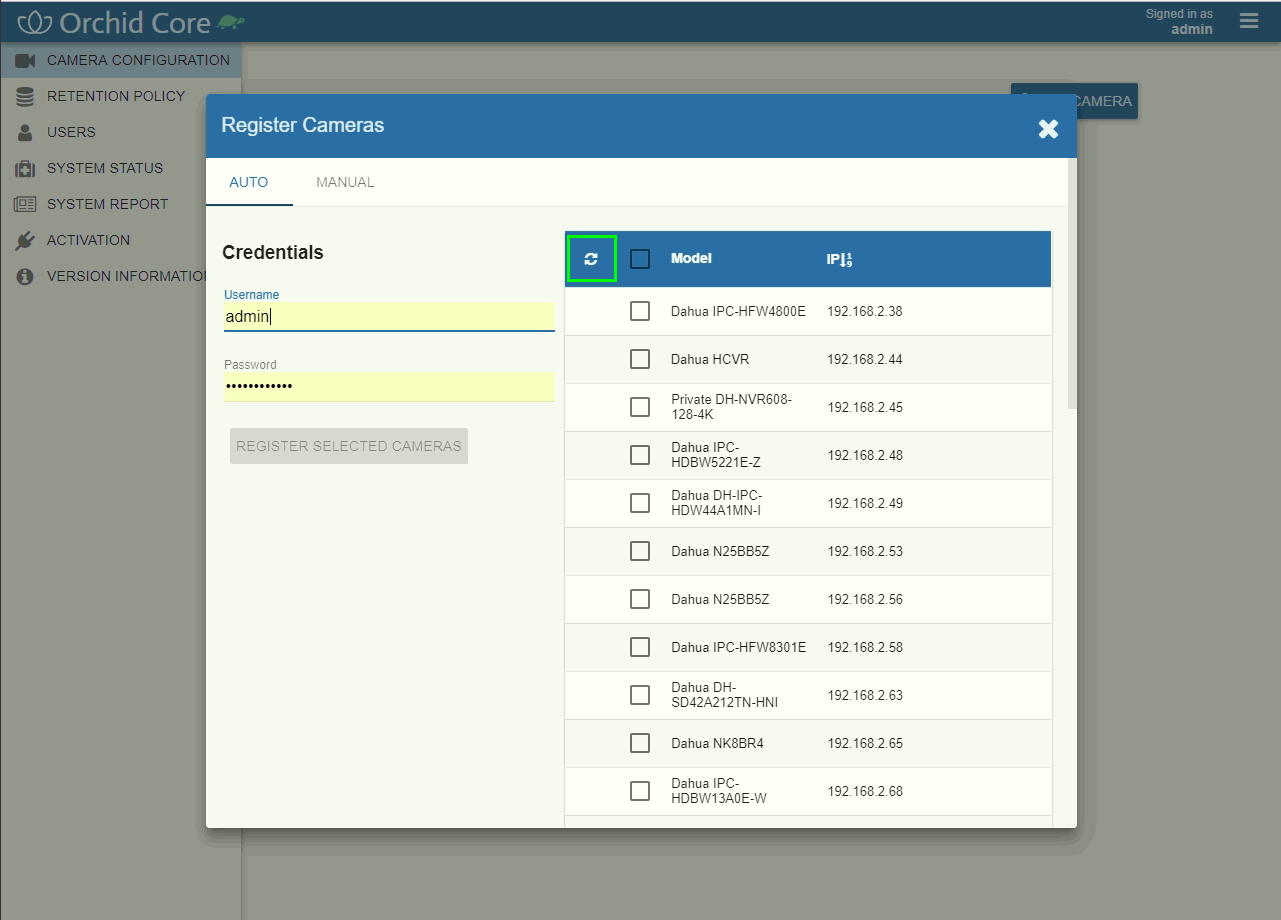The width and height of the screenshot is (1281, 920).
Task: Toggle the select-all cameras checkbox
Action: pyautogui.click(x=640, y=259)
